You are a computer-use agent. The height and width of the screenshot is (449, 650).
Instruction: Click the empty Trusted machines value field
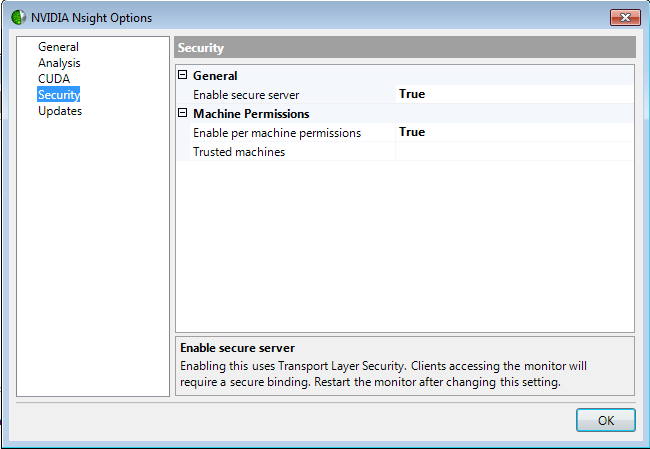(x=514, y=151)
